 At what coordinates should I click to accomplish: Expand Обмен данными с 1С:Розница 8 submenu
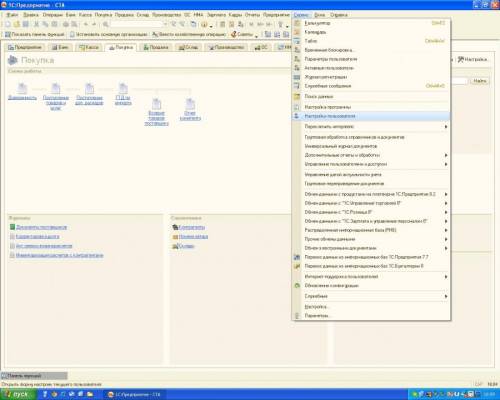[x=371, y=212]
